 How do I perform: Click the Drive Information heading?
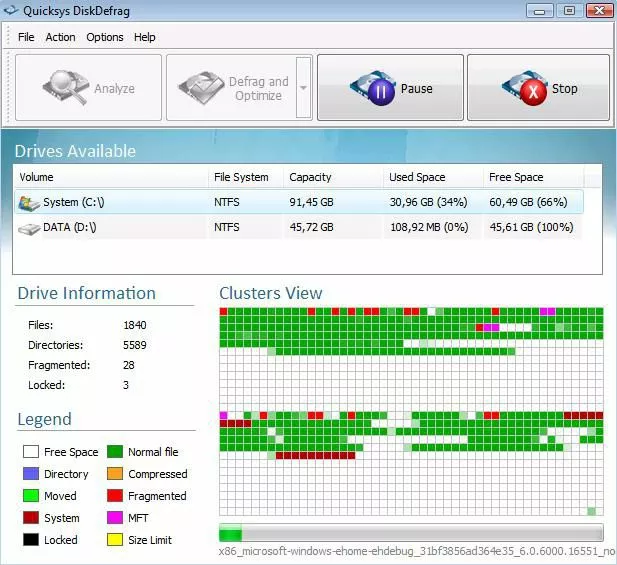coord(87,293)
